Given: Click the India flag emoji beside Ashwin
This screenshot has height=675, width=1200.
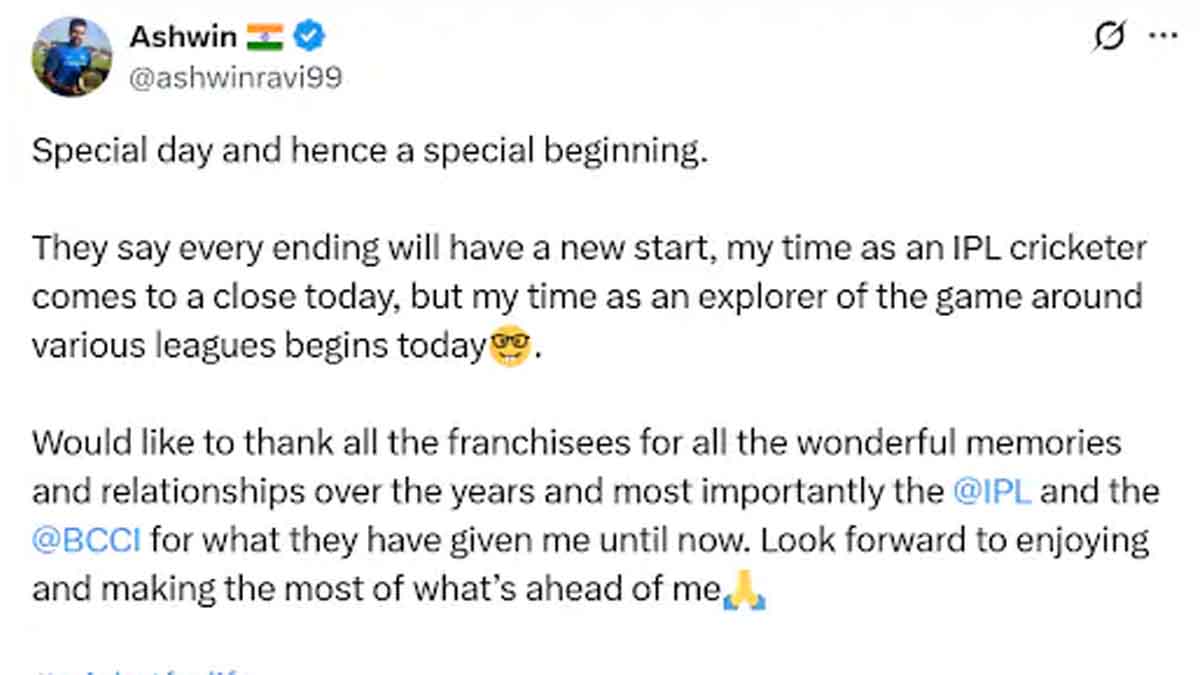Looking at the screenshot, I should point(265,38).
